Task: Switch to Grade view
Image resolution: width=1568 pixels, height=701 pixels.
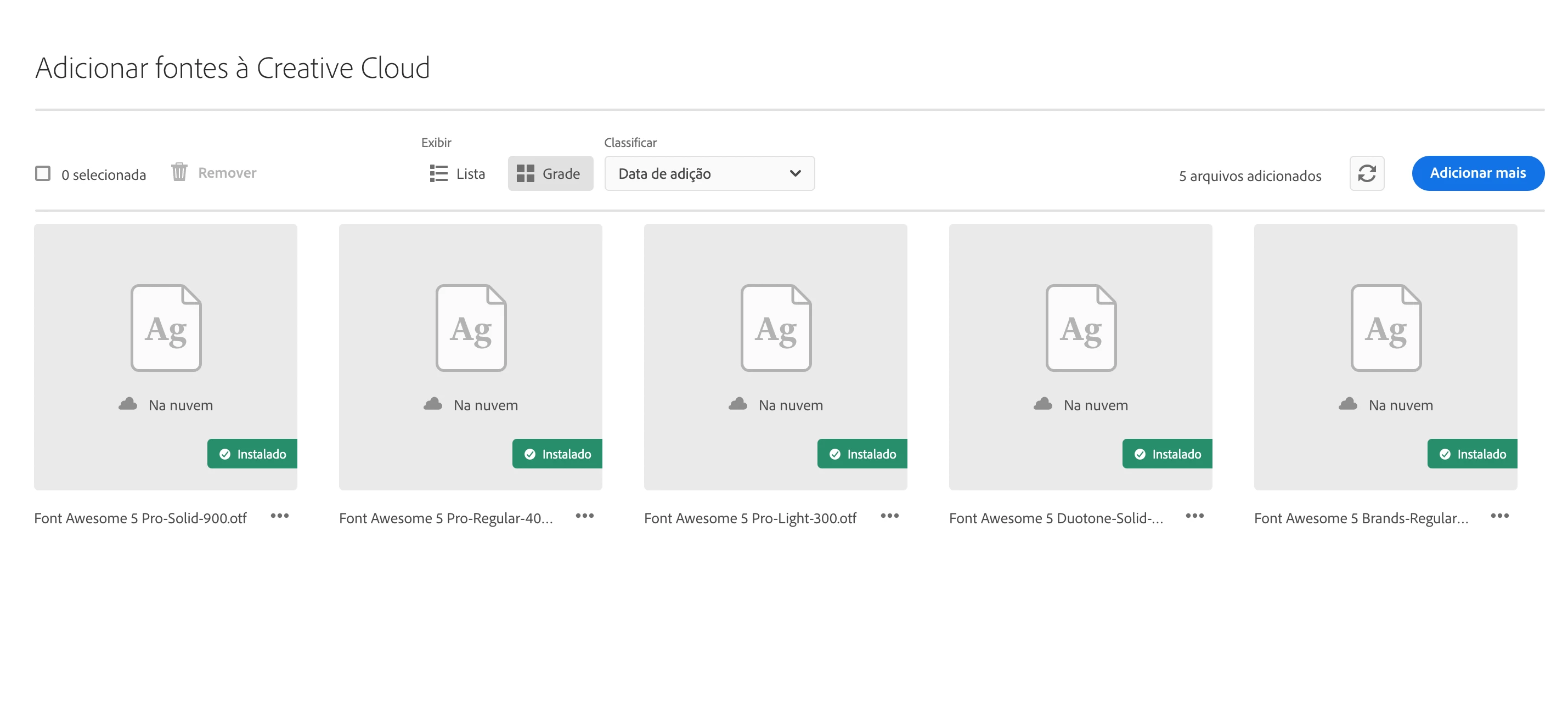Action: pyautogui.click(x=550, y=173)
